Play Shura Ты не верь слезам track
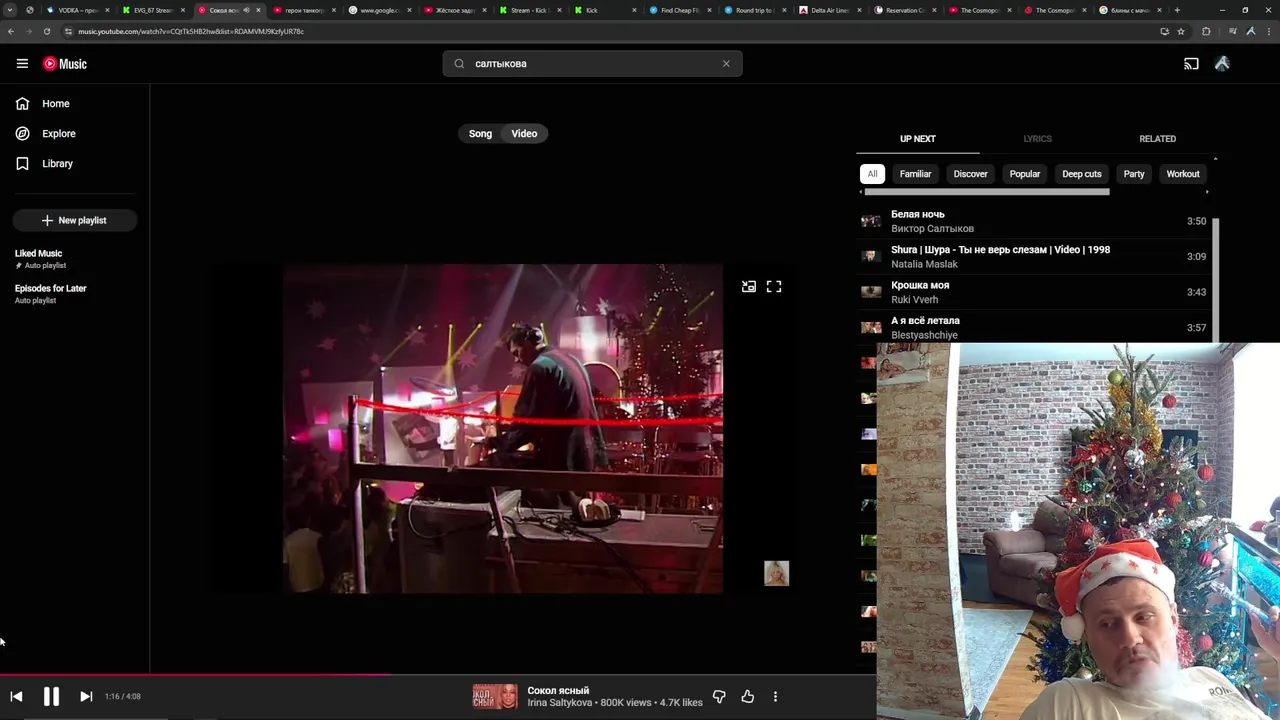Viewport: 1280px width, 720px height. click(x=1034, y=257)
